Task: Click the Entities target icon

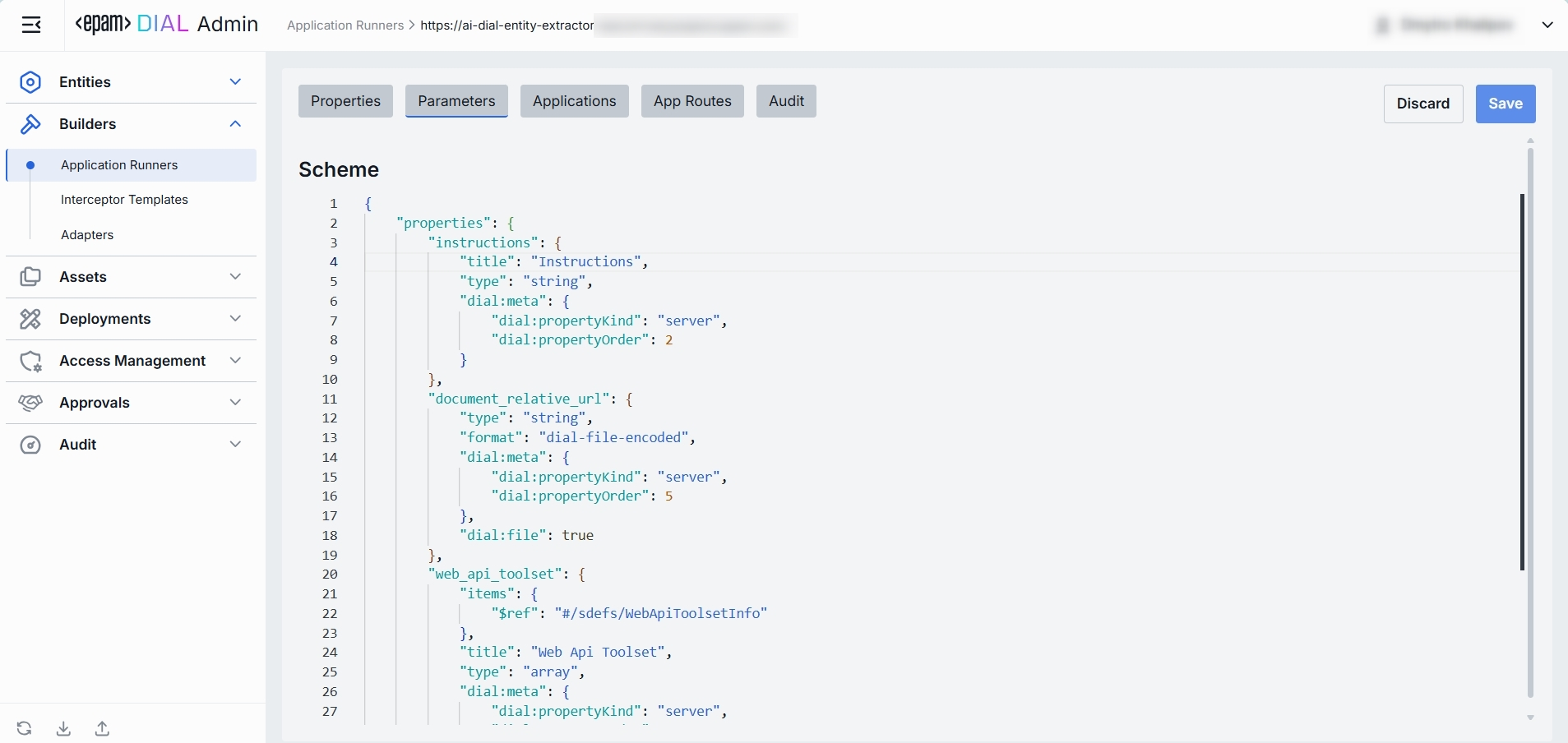Action: [x=30, y=82]
